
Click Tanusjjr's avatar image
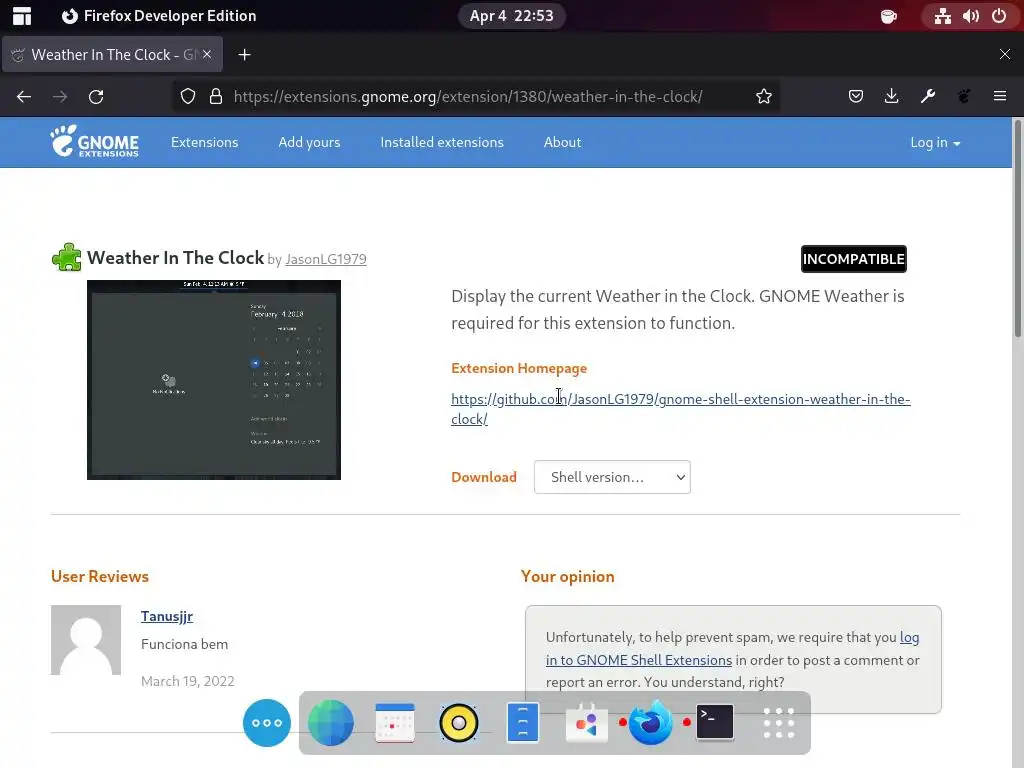point(86,640)
